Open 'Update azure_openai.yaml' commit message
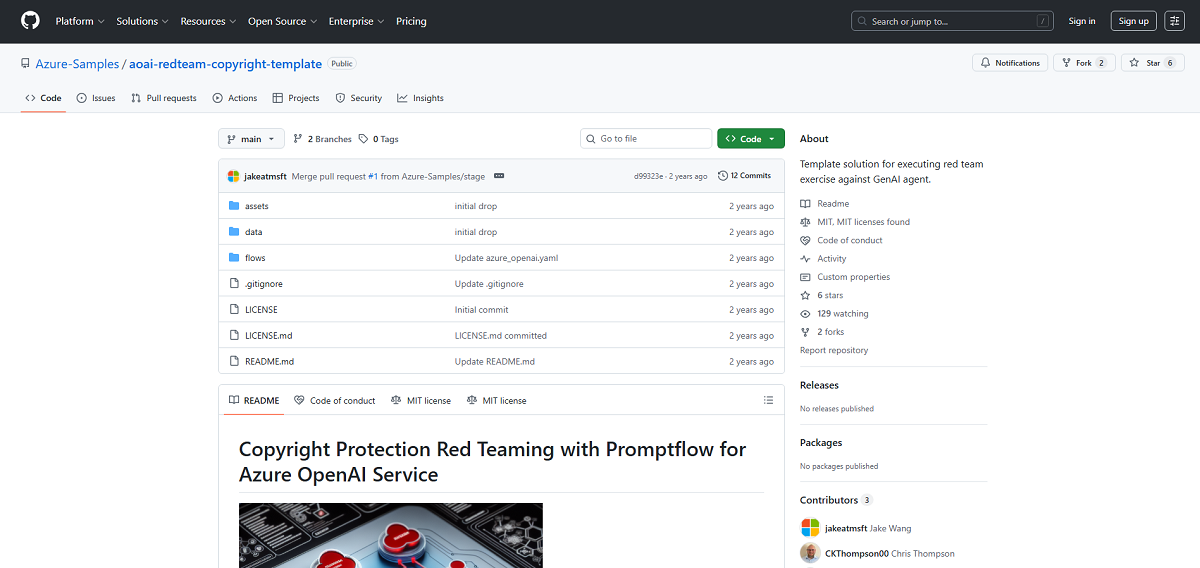 click(506, 258)
